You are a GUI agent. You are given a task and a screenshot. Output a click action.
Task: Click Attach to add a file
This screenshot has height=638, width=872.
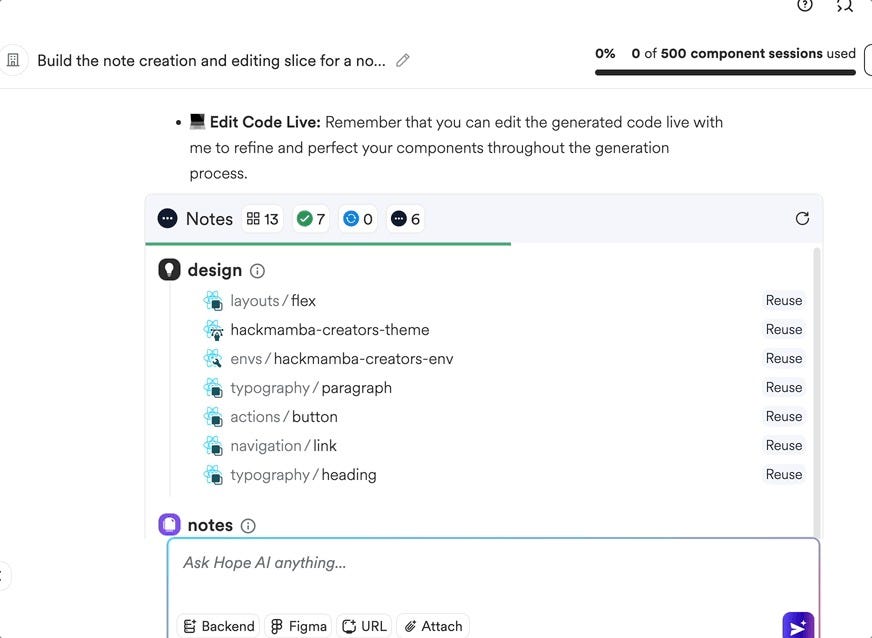(433, 626)
